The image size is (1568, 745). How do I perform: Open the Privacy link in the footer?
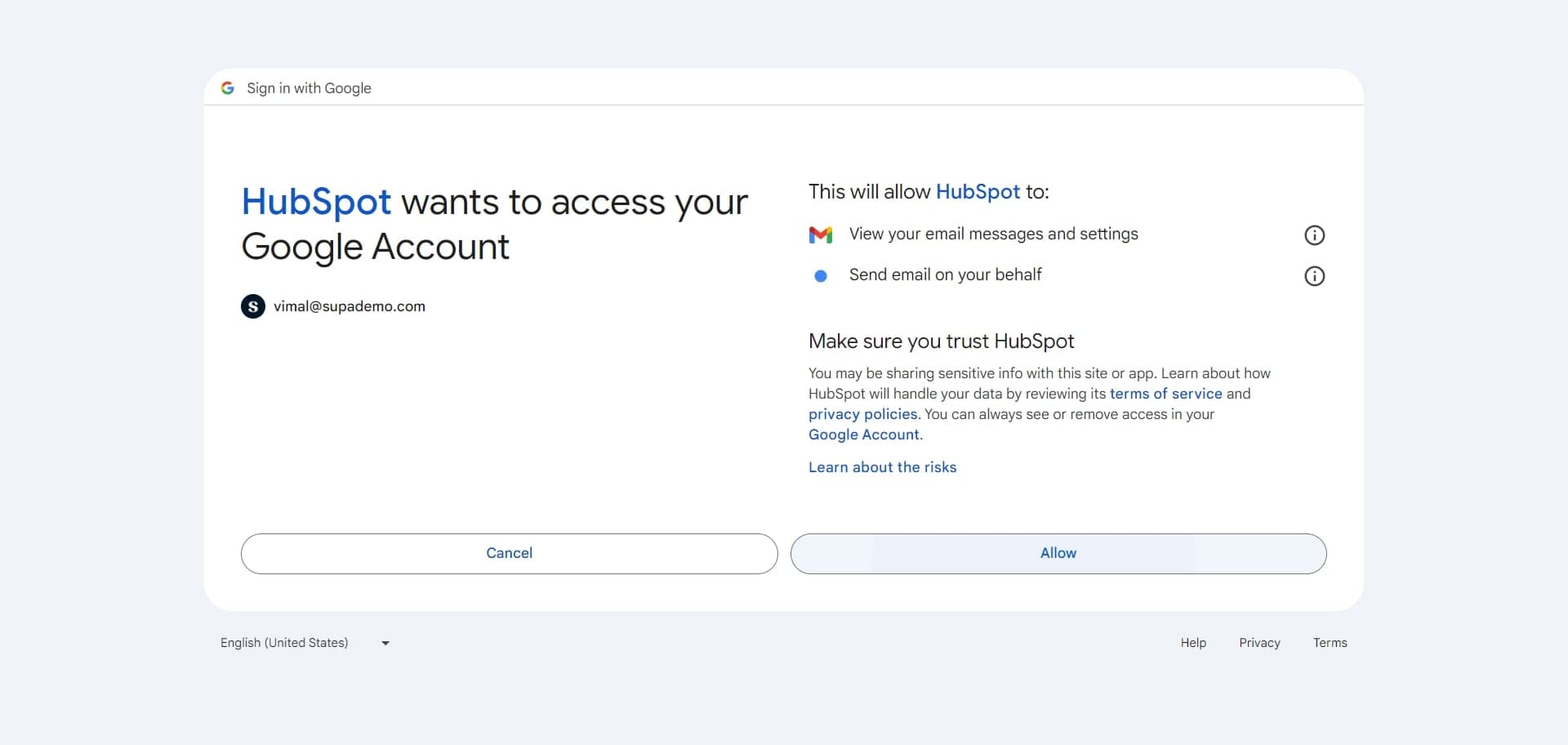click(x=1259, y=643)
